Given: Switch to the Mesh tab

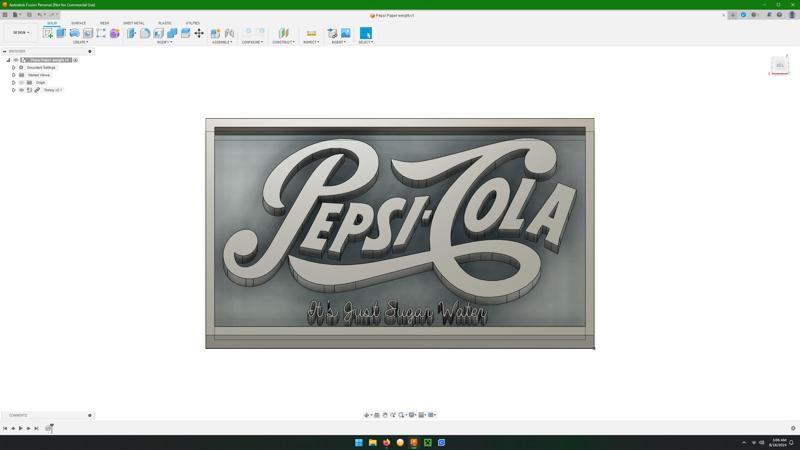Looking at the screenshot, I should (105, 23).
